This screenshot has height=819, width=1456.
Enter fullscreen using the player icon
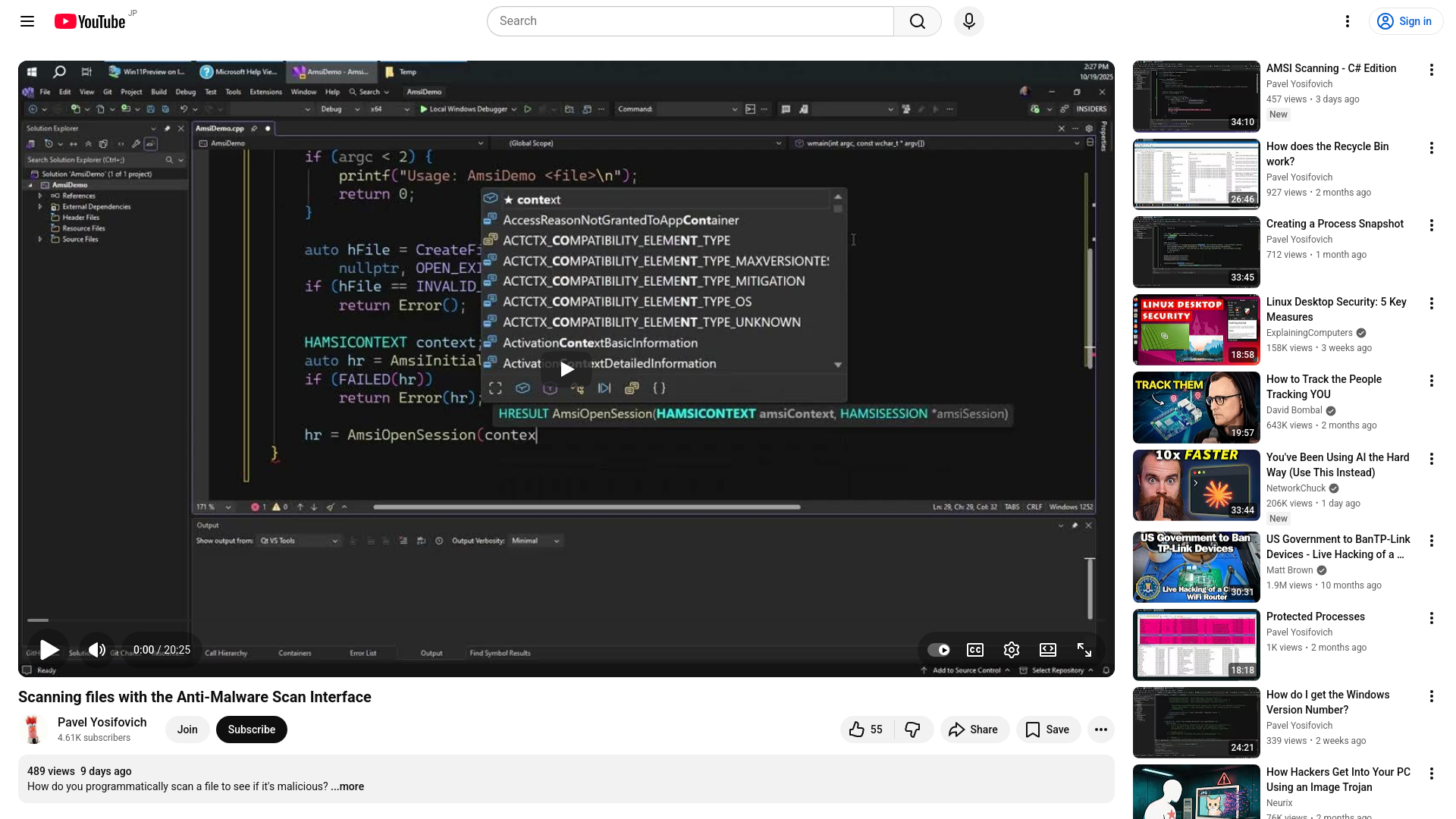[x=1084, y=650]
